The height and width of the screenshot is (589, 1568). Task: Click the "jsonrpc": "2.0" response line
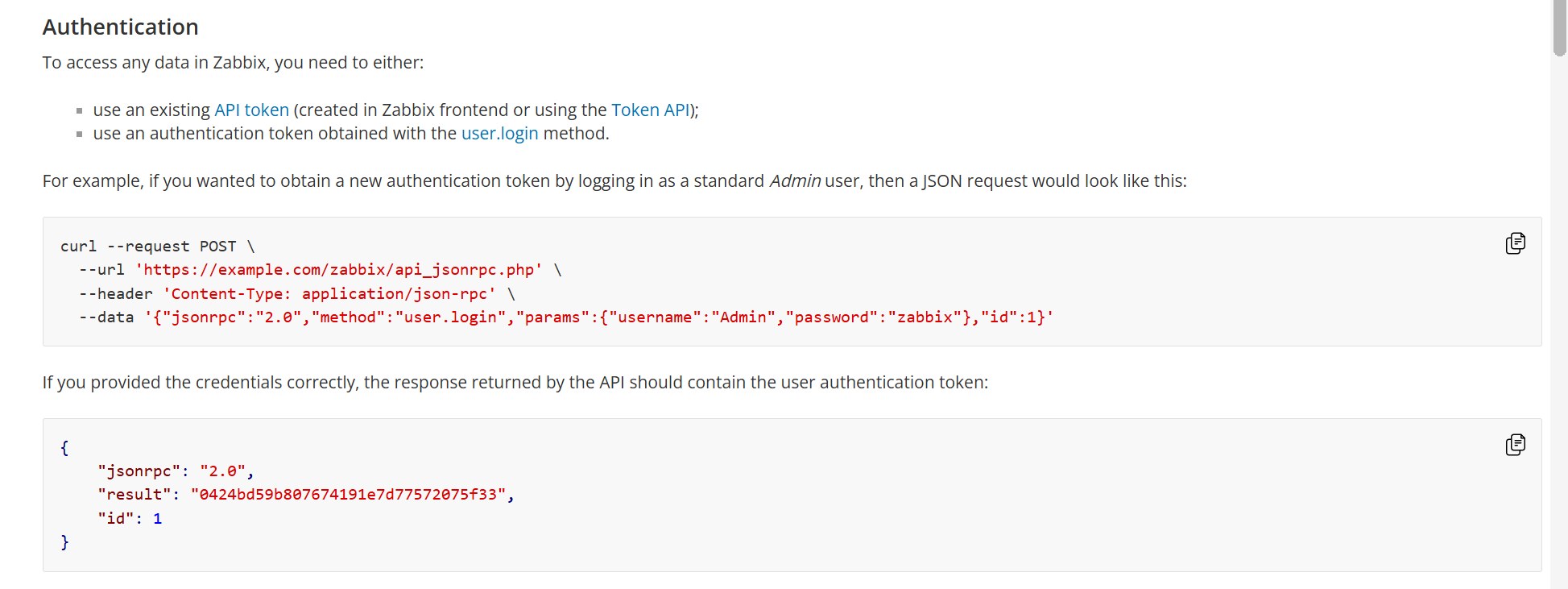(x=176, y=471)
